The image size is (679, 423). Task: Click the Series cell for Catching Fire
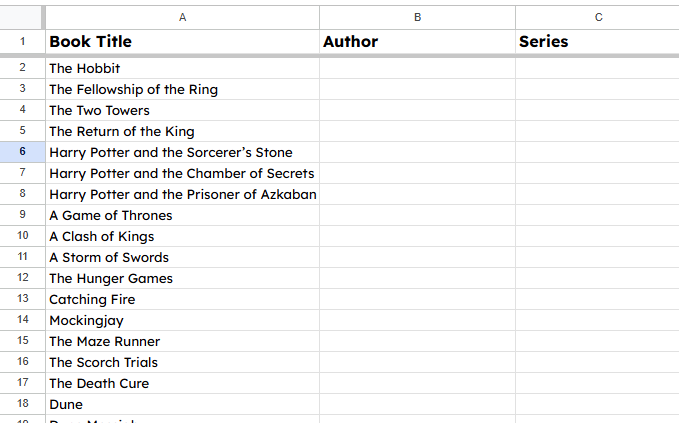pos(598,299)
